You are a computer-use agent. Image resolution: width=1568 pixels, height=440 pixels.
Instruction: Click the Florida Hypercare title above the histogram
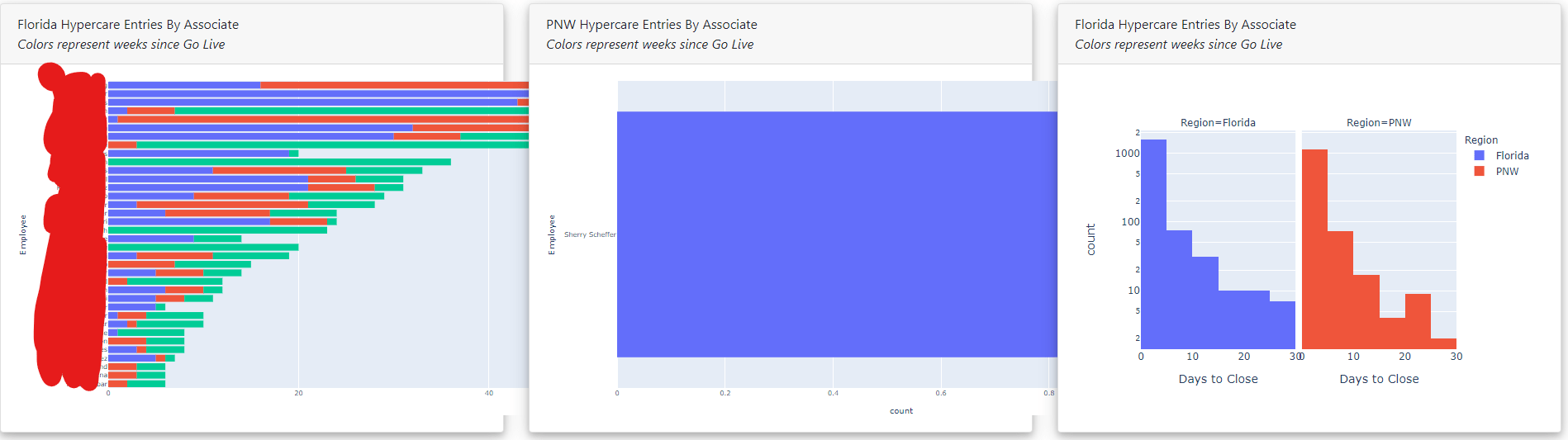(x=1186, y=25)
